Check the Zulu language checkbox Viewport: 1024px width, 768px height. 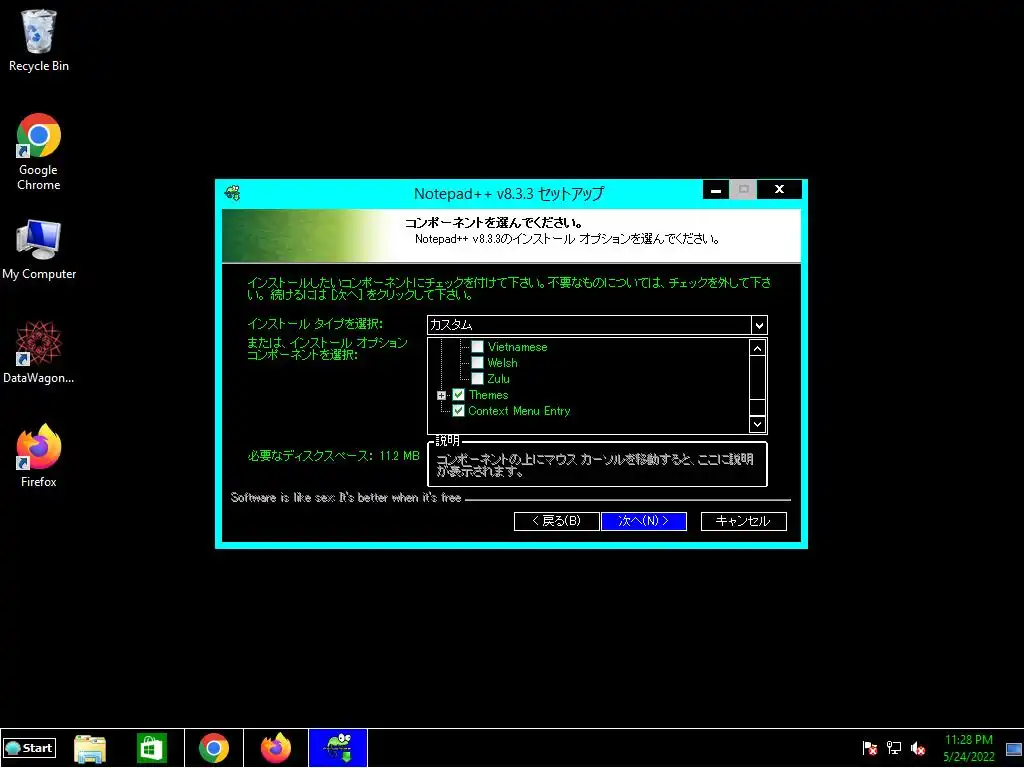coord(477,379)
